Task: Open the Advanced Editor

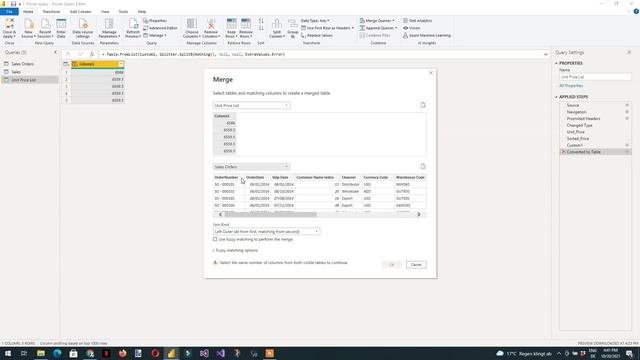Action: (160, 28)
